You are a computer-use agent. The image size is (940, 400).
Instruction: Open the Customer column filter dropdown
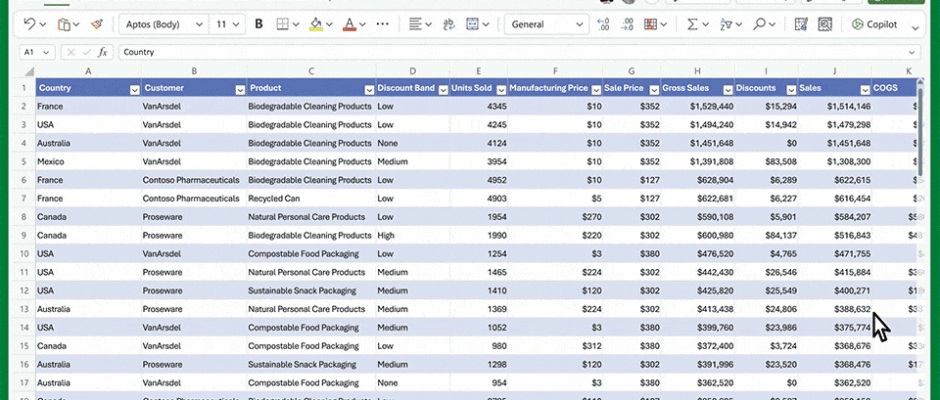pyautogui.click(x=240, y=90)
